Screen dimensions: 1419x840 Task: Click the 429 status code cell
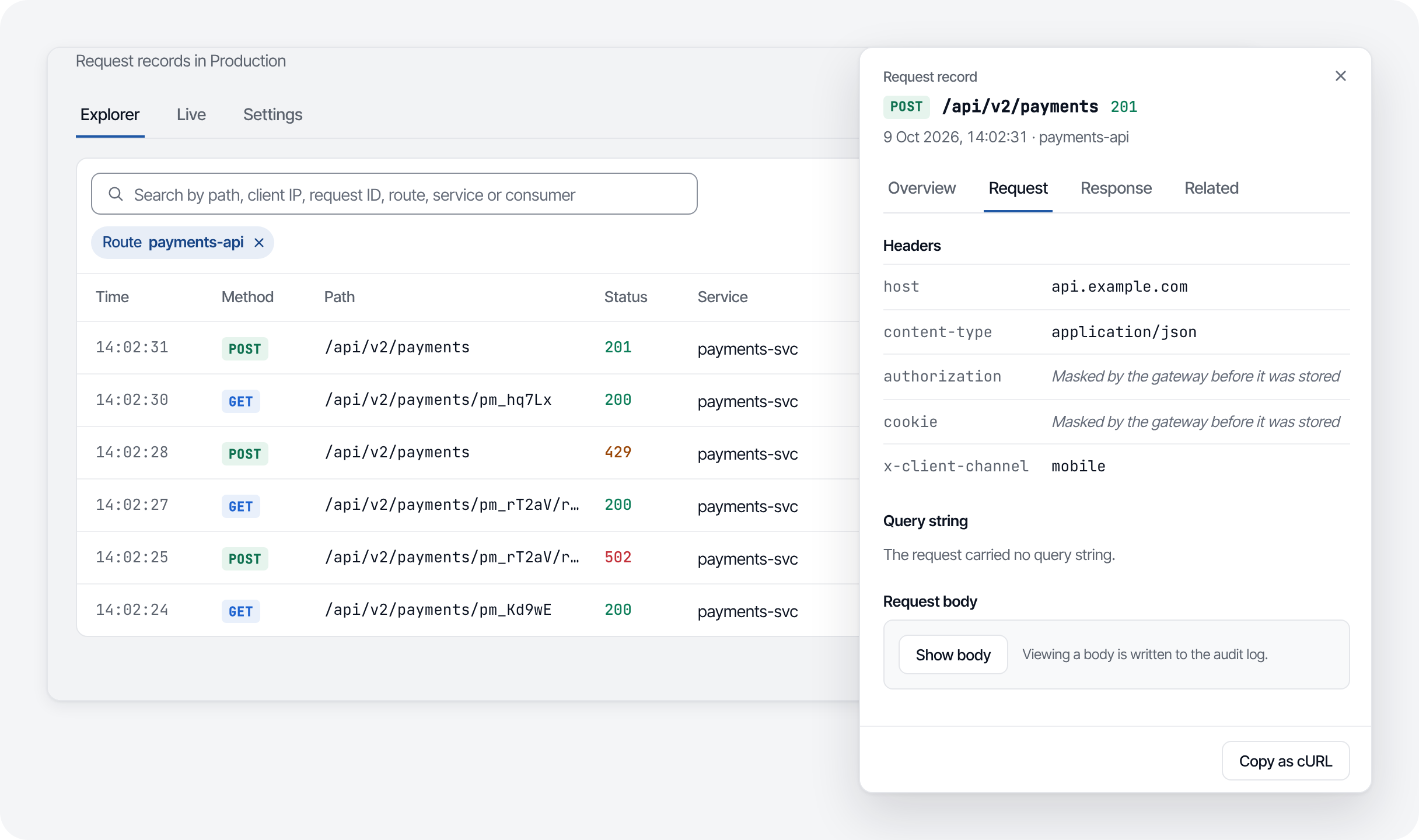coord(618,452)
